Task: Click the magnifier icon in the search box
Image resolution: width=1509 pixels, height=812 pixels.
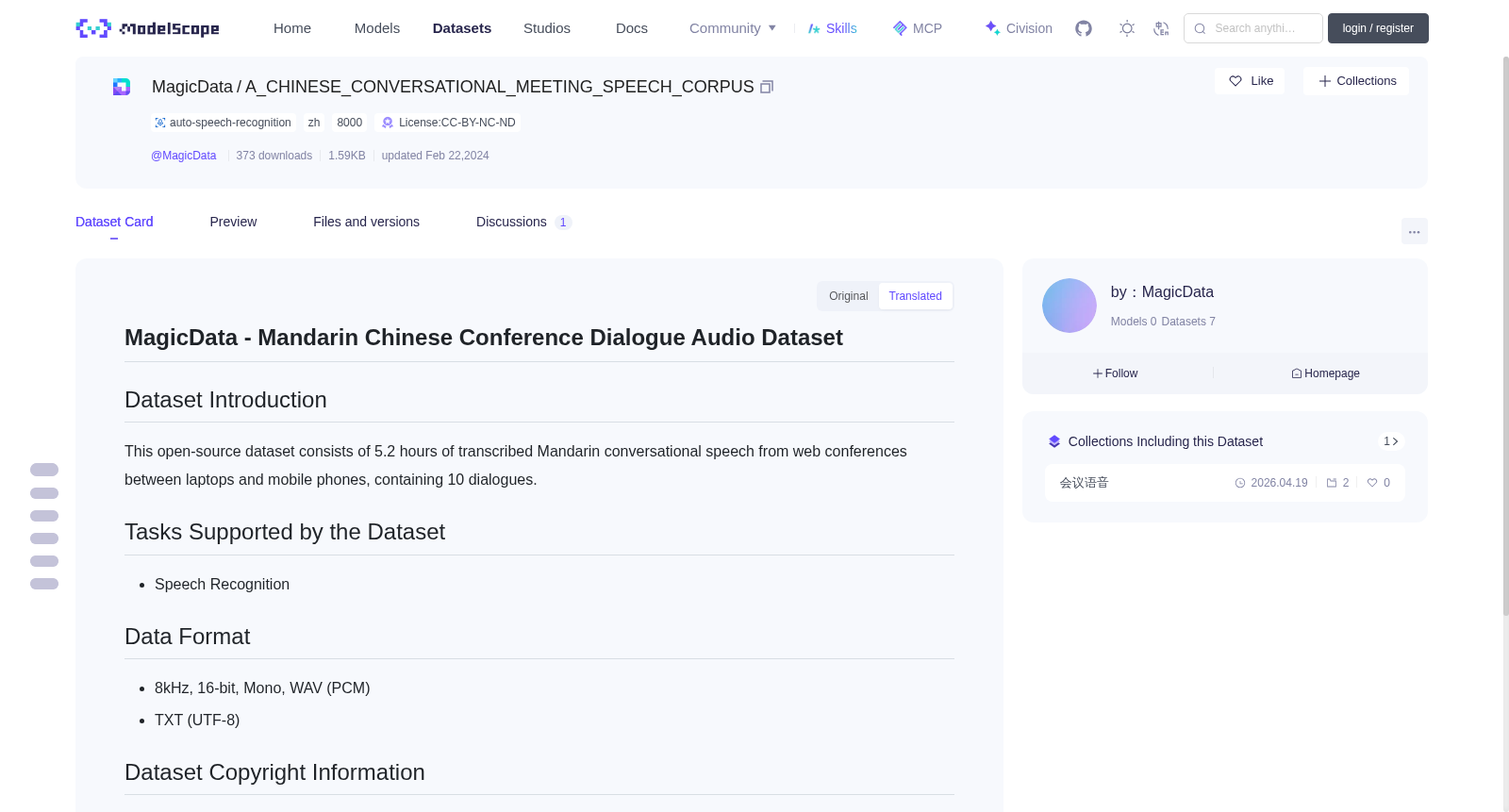Action: tap(1200, 28)
